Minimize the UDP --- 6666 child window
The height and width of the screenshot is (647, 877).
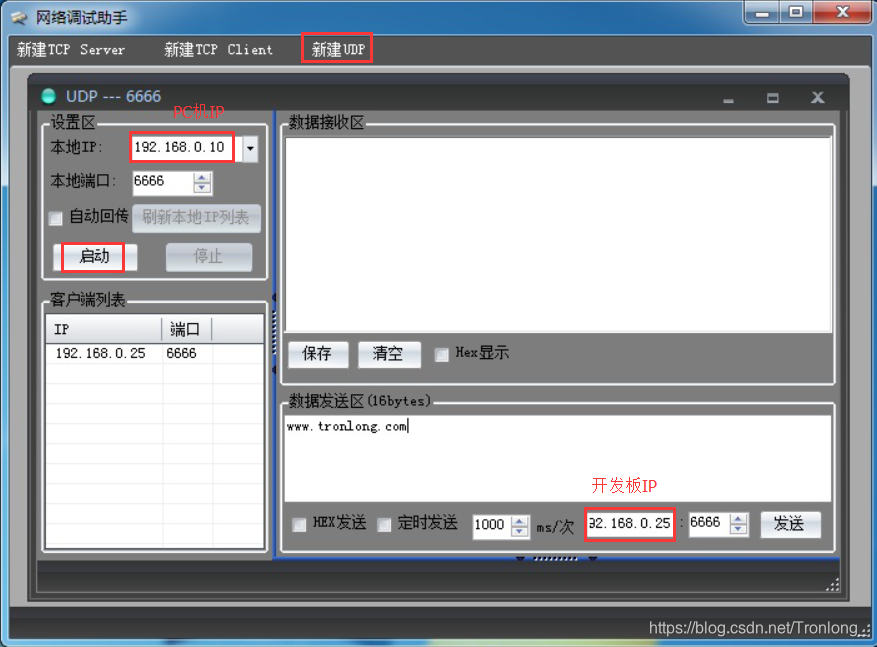pyautogui.click(x=728, y=100)
